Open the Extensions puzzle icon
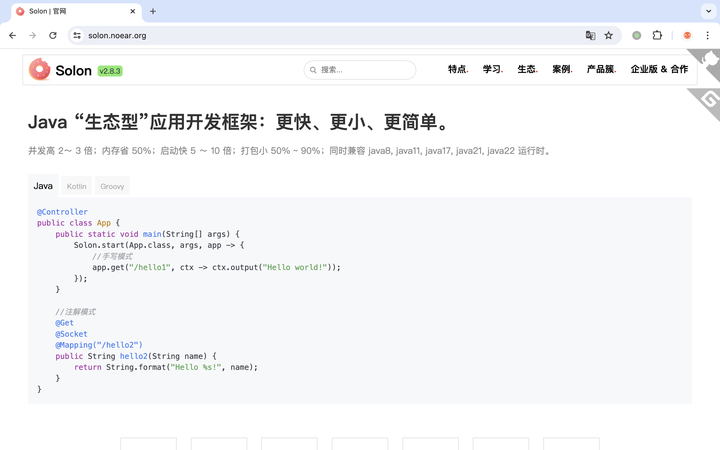Image resolution: width=720 pixels, height=450 pixels. [657, 35]
